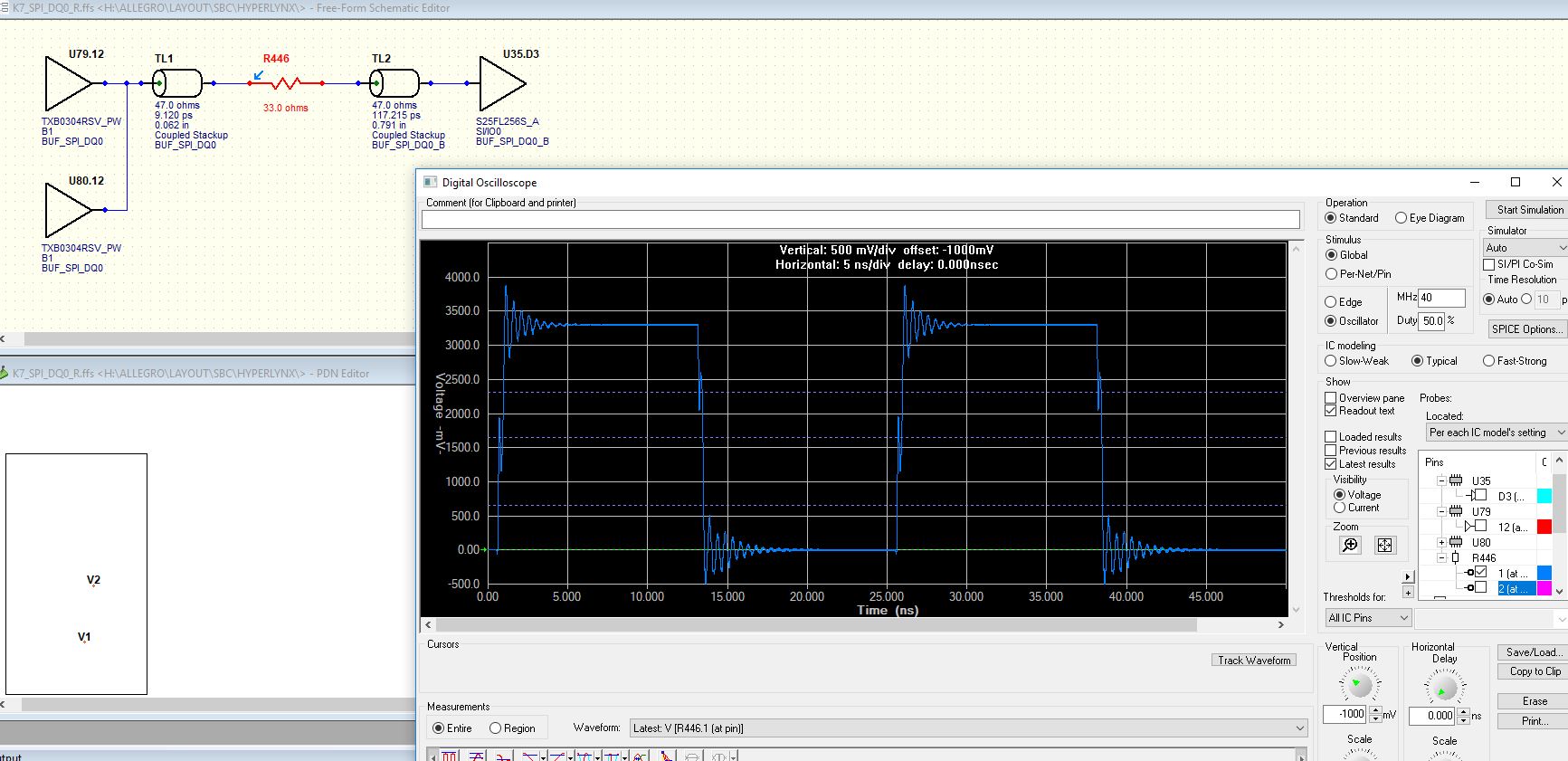Uncheck the Readout text checkbox

(x=1331, y=411)
